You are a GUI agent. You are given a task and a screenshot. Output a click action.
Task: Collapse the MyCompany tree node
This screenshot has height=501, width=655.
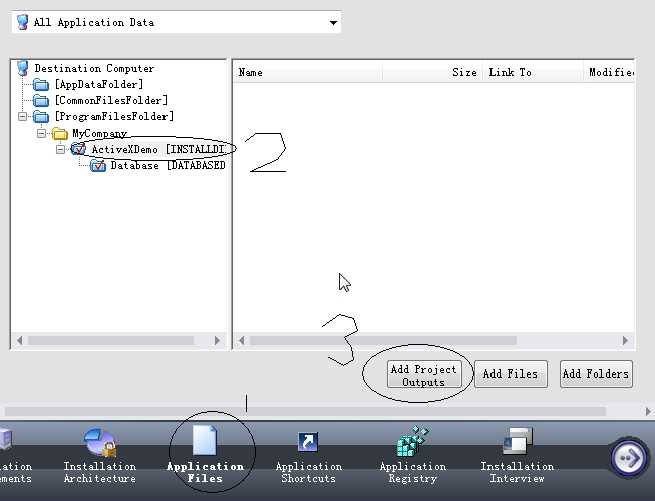pos(41,134)
